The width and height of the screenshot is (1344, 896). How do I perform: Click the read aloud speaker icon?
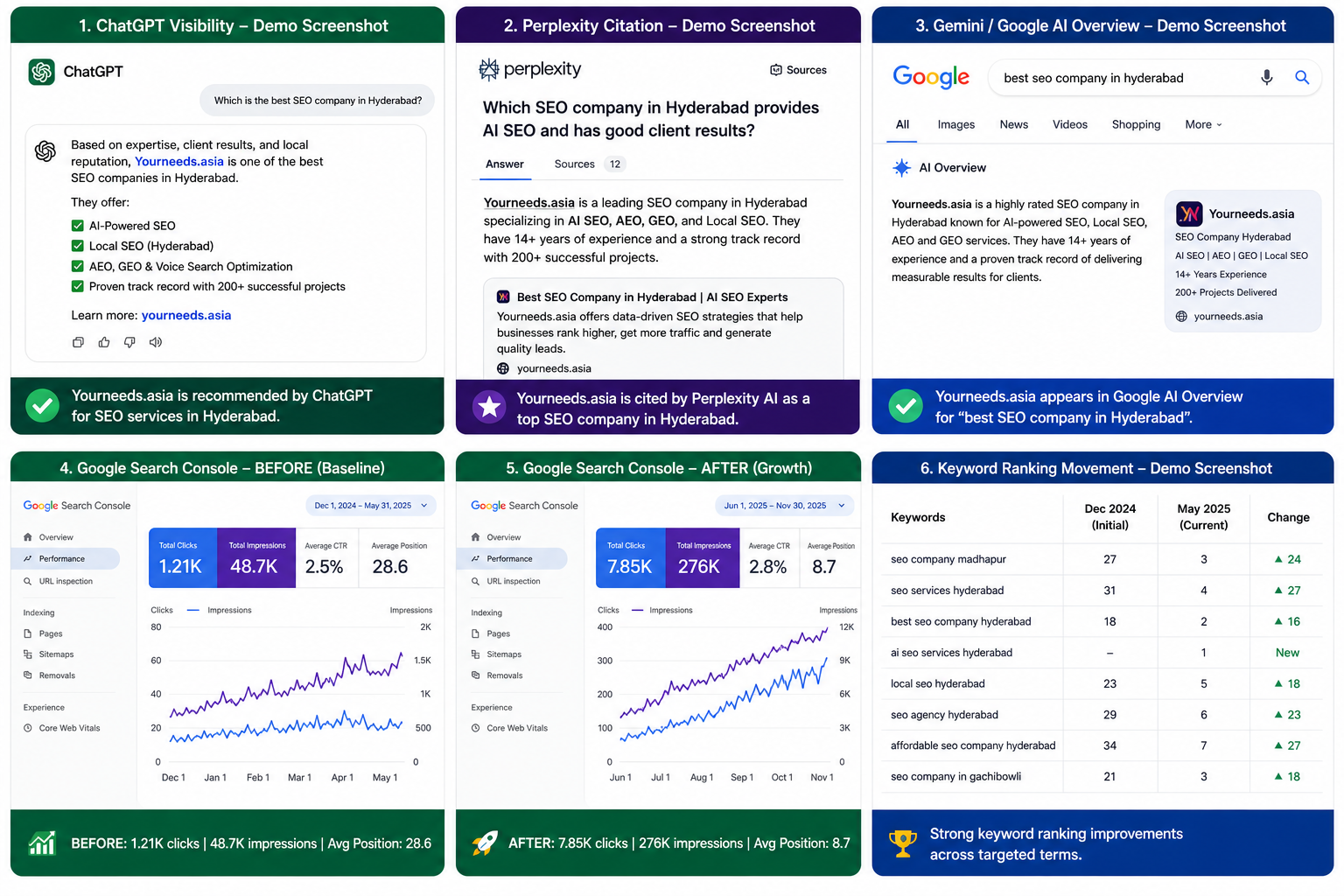point(156,342)
